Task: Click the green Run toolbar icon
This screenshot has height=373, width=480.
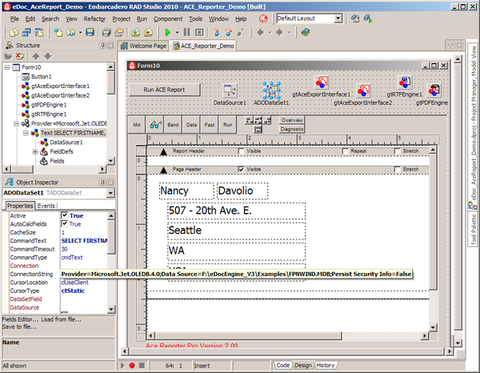Action: tap(168, 32)
